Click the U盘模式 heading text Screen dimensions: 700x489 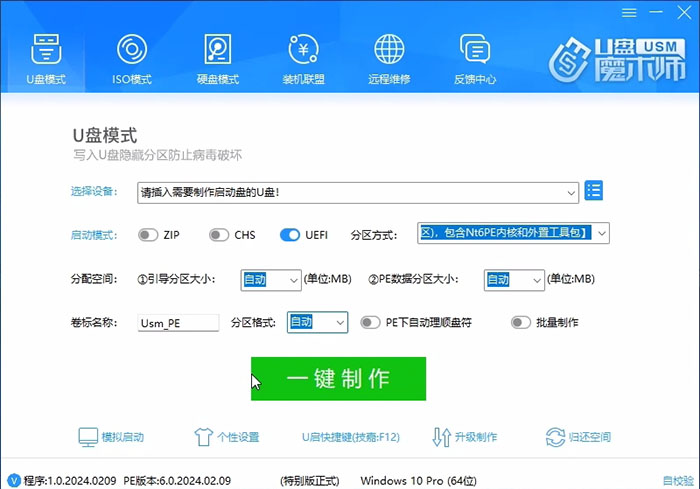(x=105, y=135)
